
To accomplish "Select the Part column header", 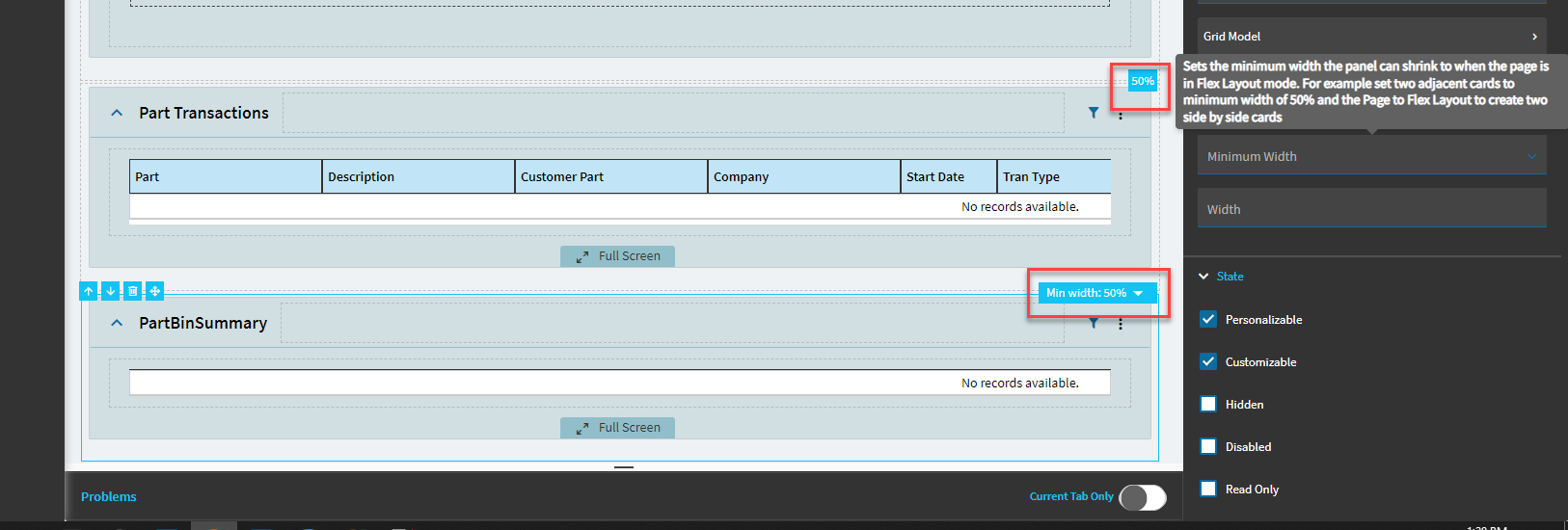I will point(226,177).
